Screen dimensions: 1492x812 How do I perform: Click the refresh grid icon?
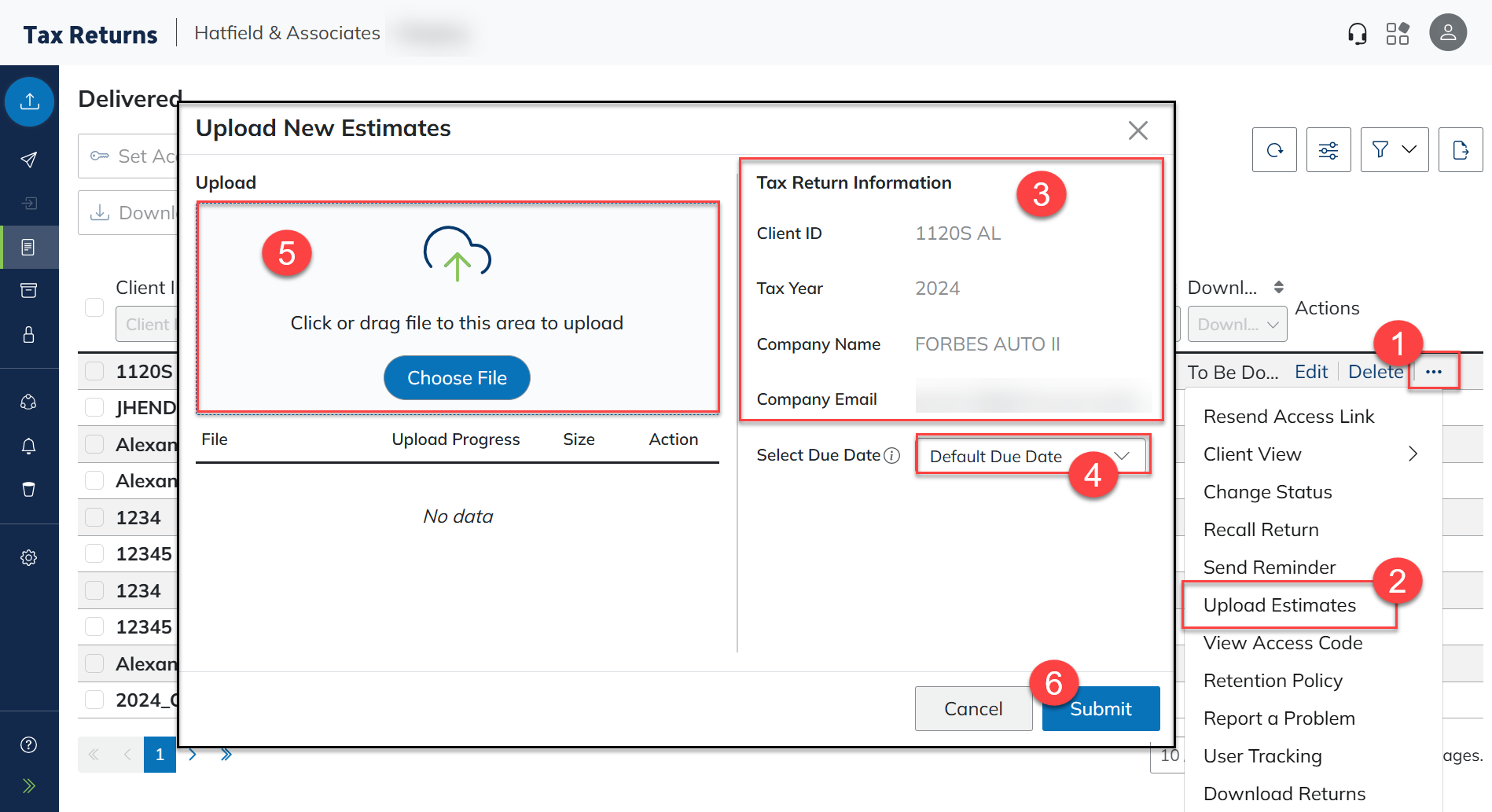[1274, 149]
